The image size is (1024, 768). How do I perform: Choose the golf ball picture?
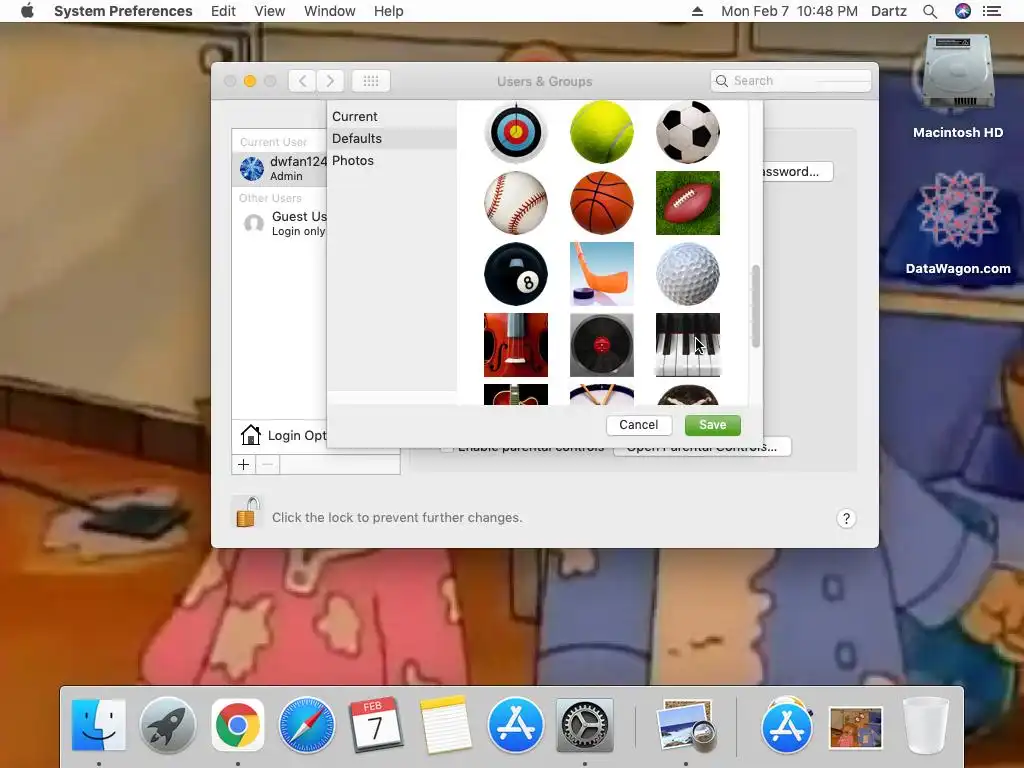click(688, 274)
